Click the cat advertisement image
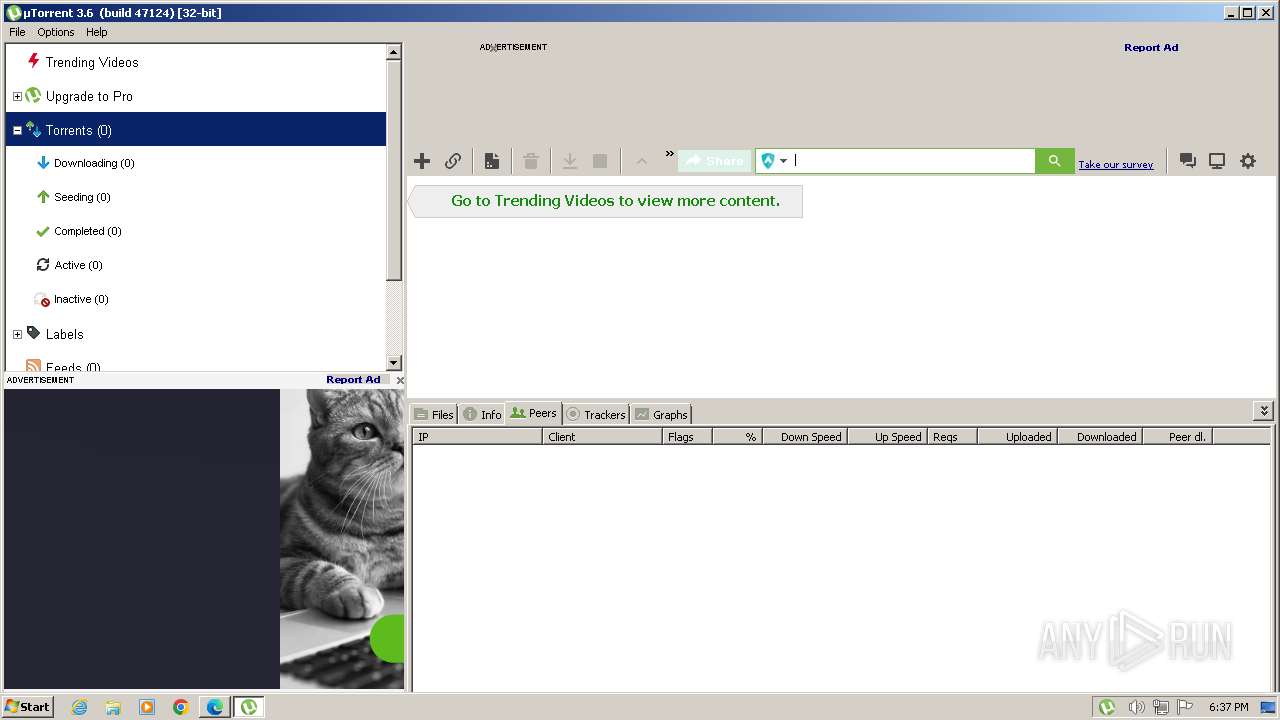1280x720 pixels. [x=342, y=539]
